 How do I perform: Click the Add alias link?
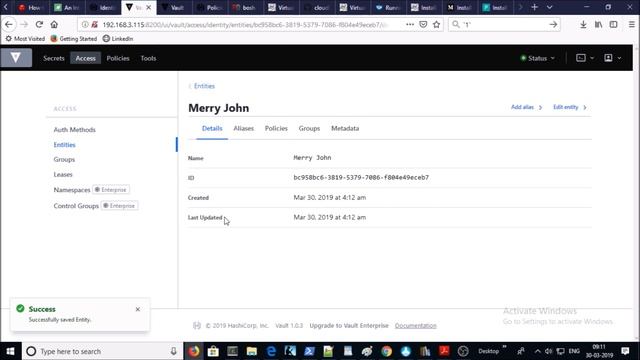tap(526, 107)
